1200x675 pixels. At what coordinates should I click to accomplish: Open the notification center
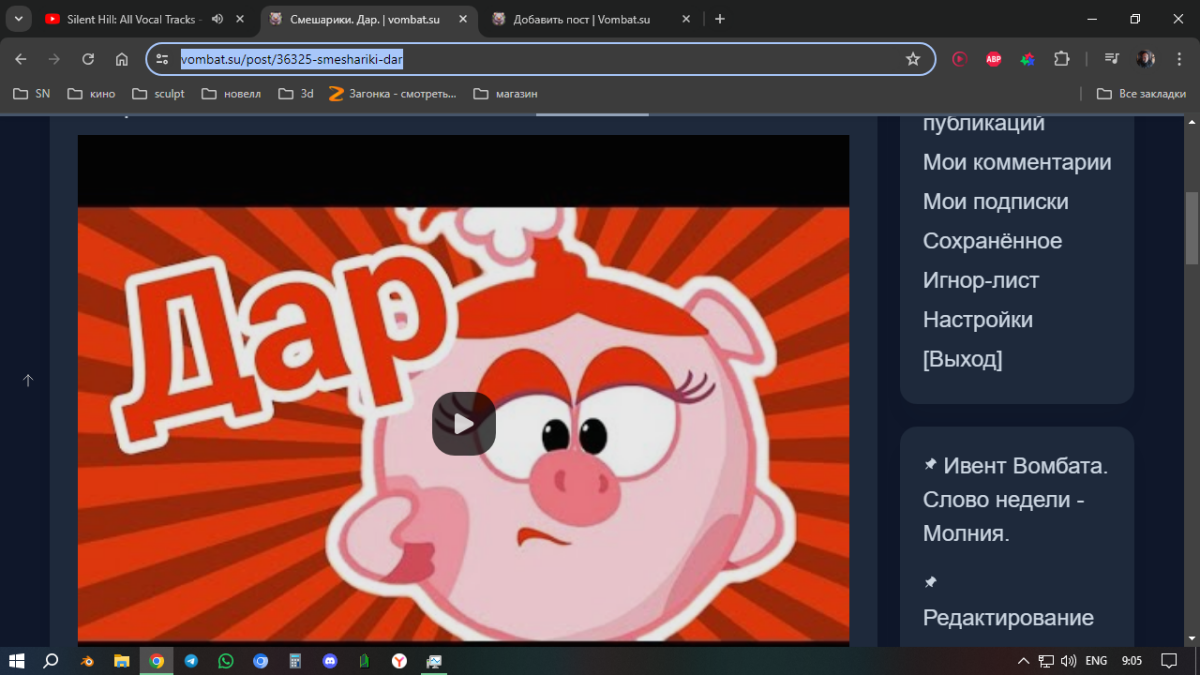(x=1168, y=661)
